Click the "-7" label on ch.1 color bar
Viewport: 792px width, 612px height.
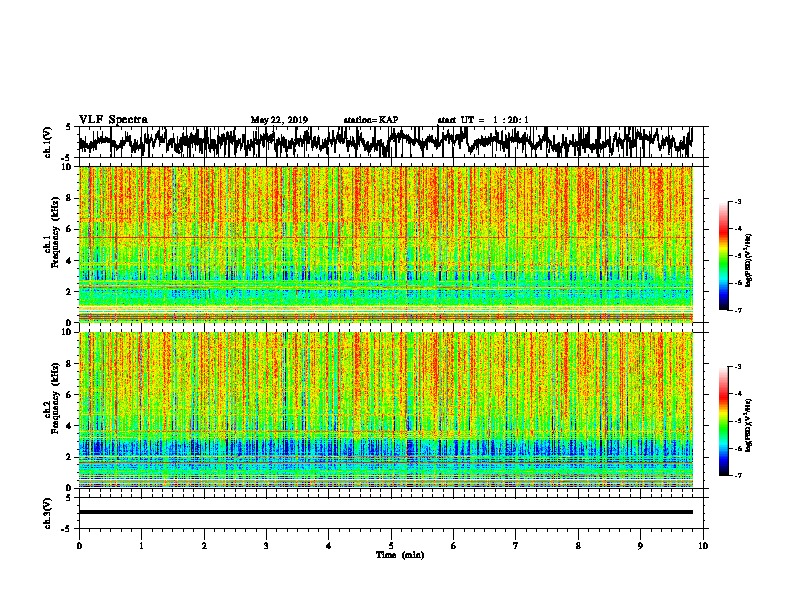pos(737,310)
